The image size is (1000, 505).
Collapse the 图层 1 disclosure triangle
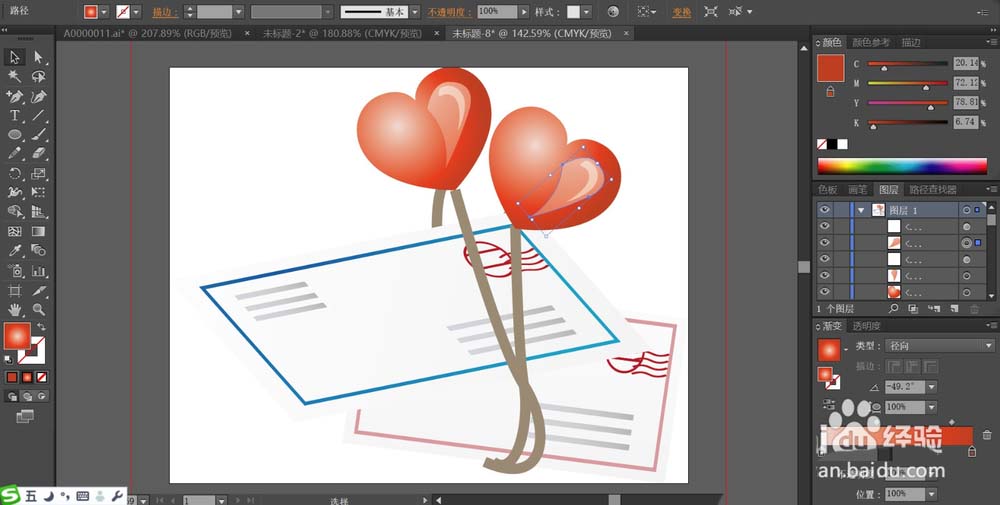[x=862, y=210]
